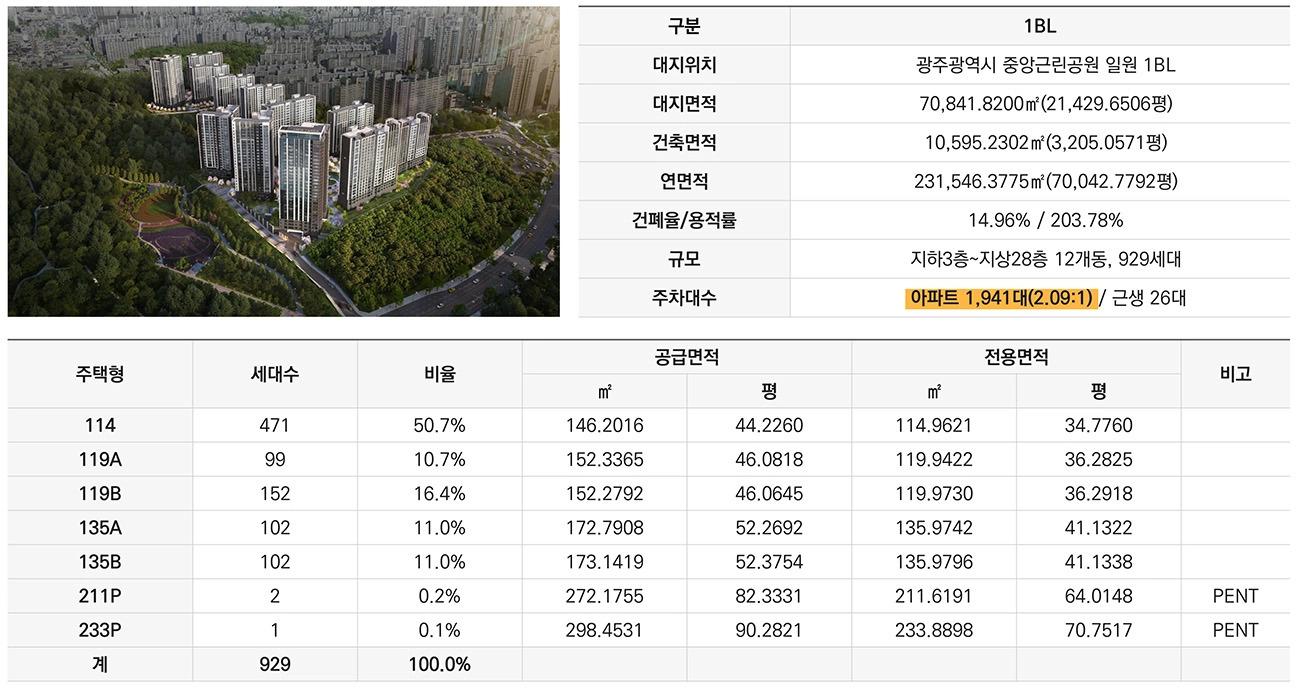The height and width of the screenshot is (691, 1300).
Task: Select the 대지위치 row label
Action: (x=684, y=65)
